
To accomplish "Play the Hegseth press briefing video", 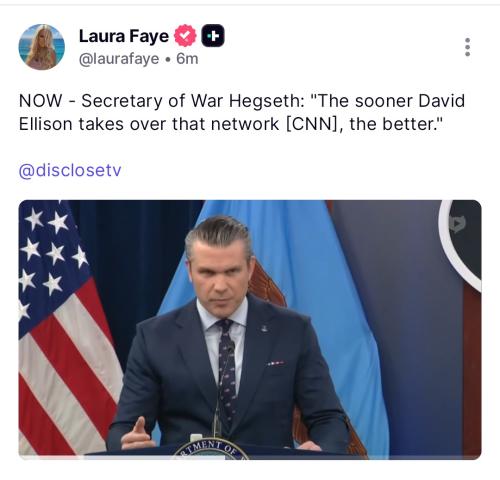I will tap(250, 329).
